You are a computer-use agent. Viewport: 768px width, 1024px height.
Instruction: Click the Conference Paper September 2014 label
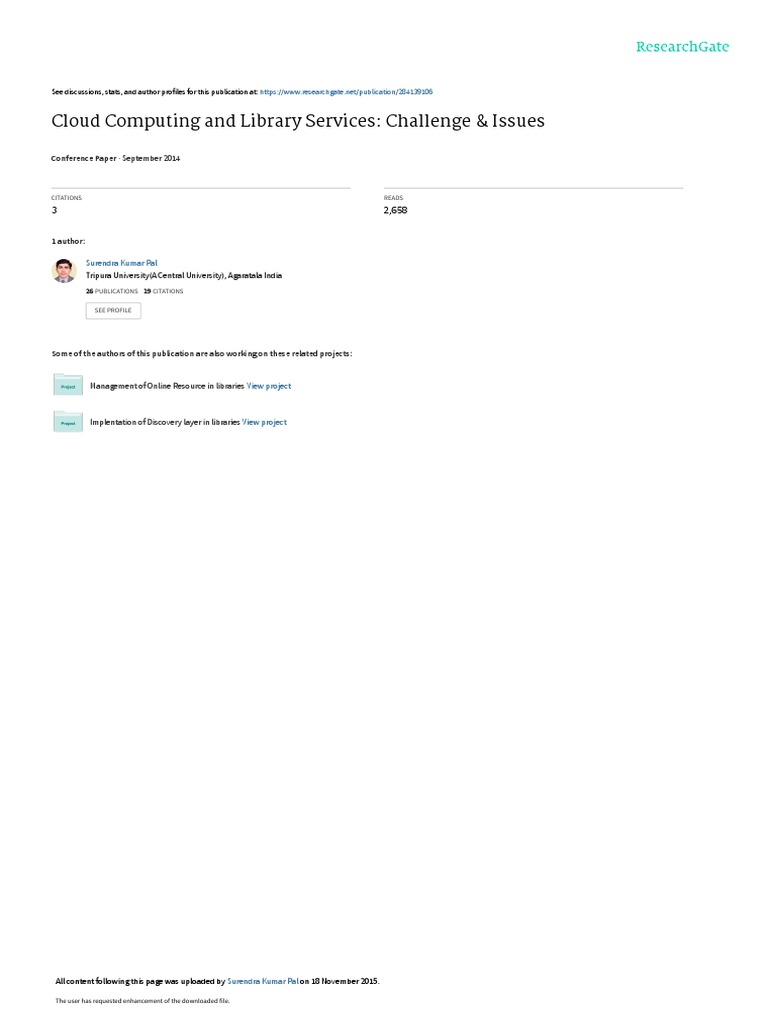coord(116,159)
